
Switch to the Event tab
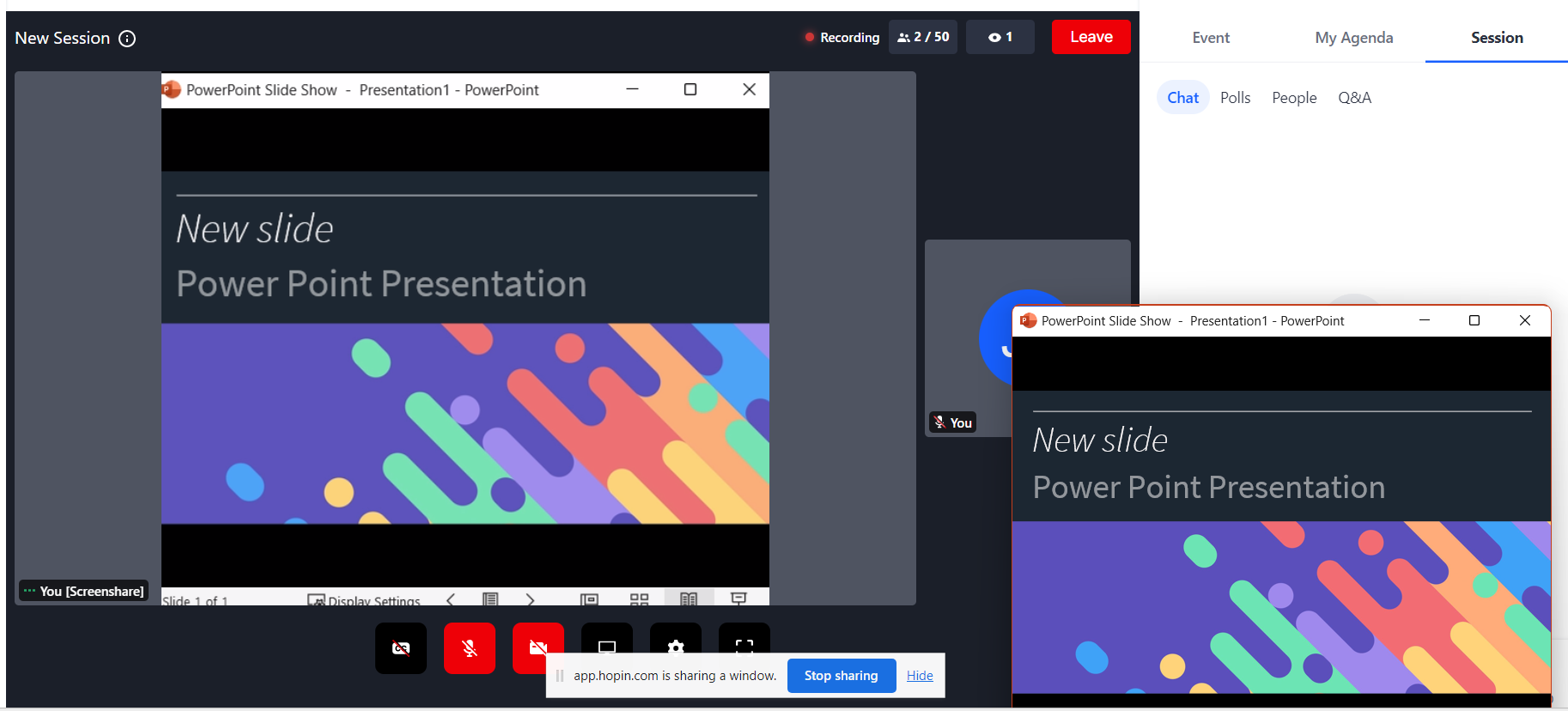(1211, 38)
